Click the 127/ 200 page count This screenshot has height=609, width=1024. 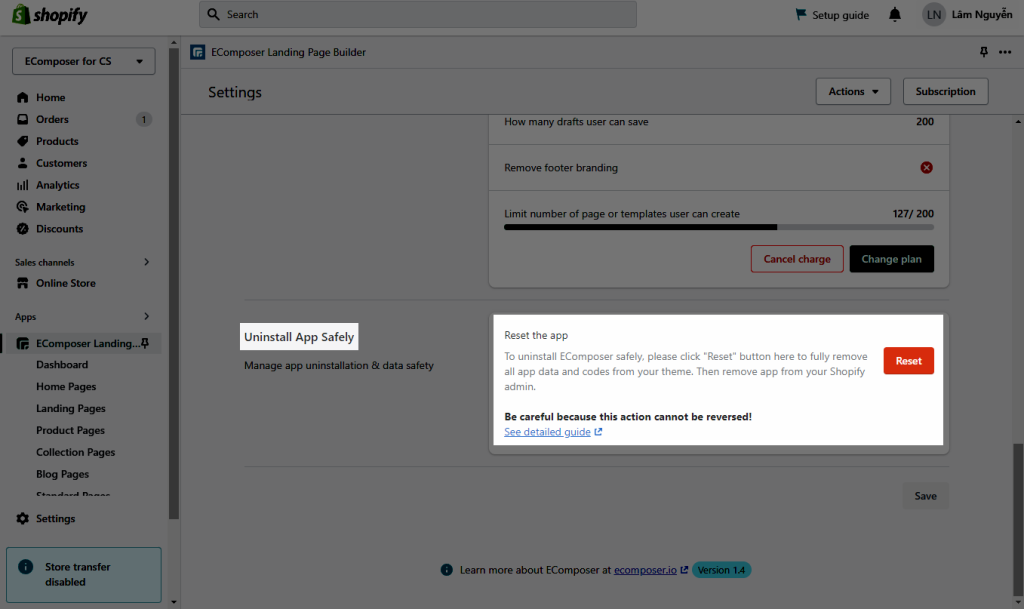[913, 213]
